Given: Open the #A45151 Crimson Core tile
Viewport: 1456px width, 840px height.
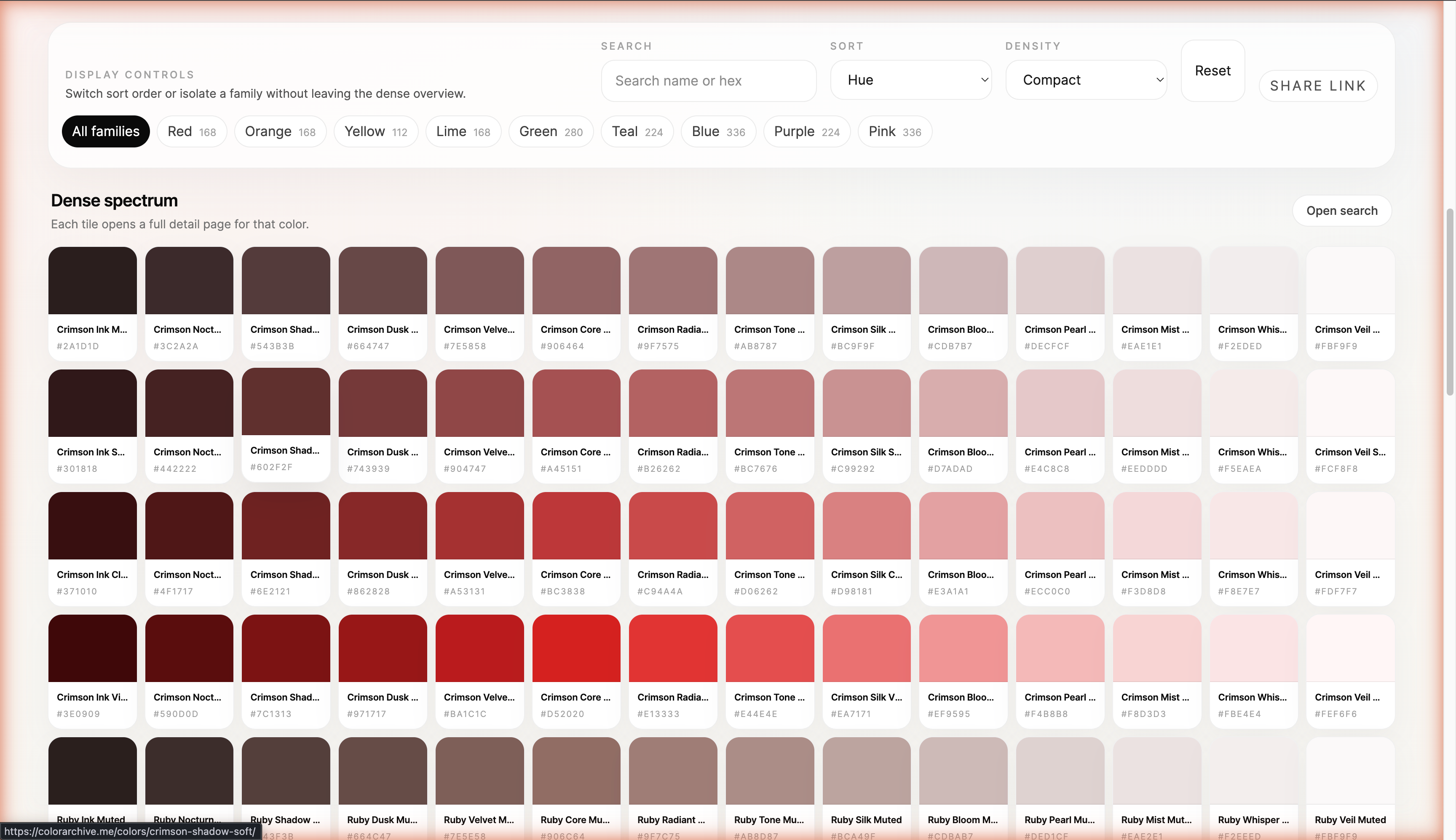Looking at the screenshot, I should pos(576,426).
